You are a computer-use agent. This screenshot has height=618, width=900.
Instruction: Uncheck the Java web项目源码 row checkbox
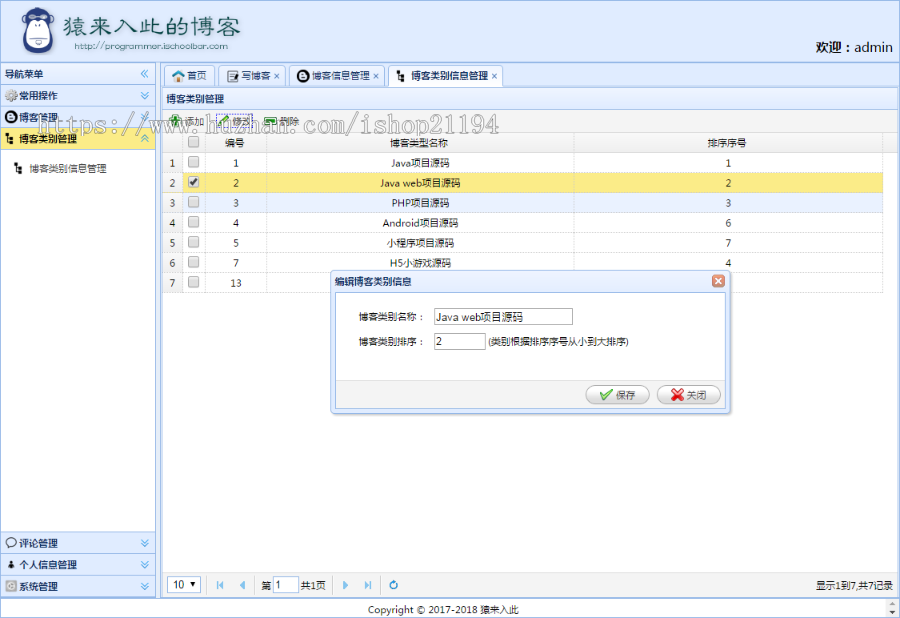coord(193,182)
